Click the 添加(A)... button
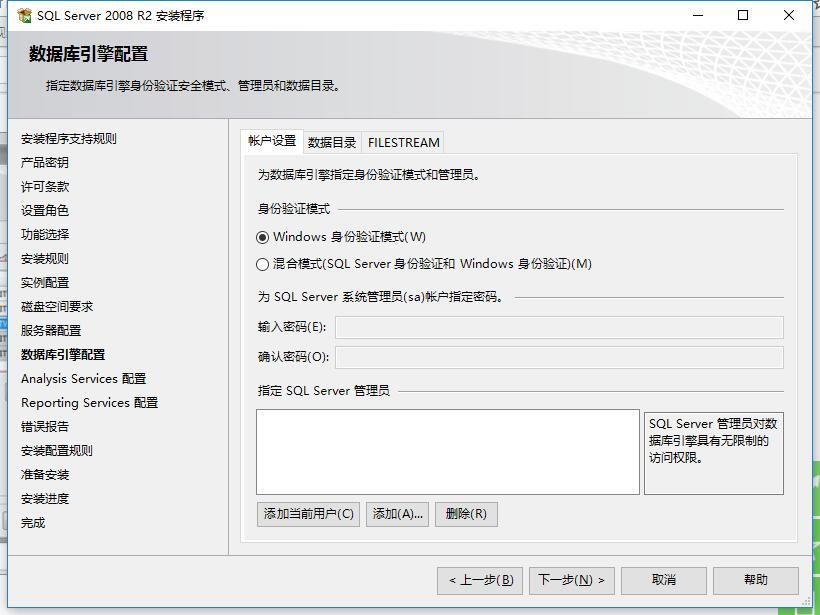Viewport: 820px width, 615px height. (397, 514)
